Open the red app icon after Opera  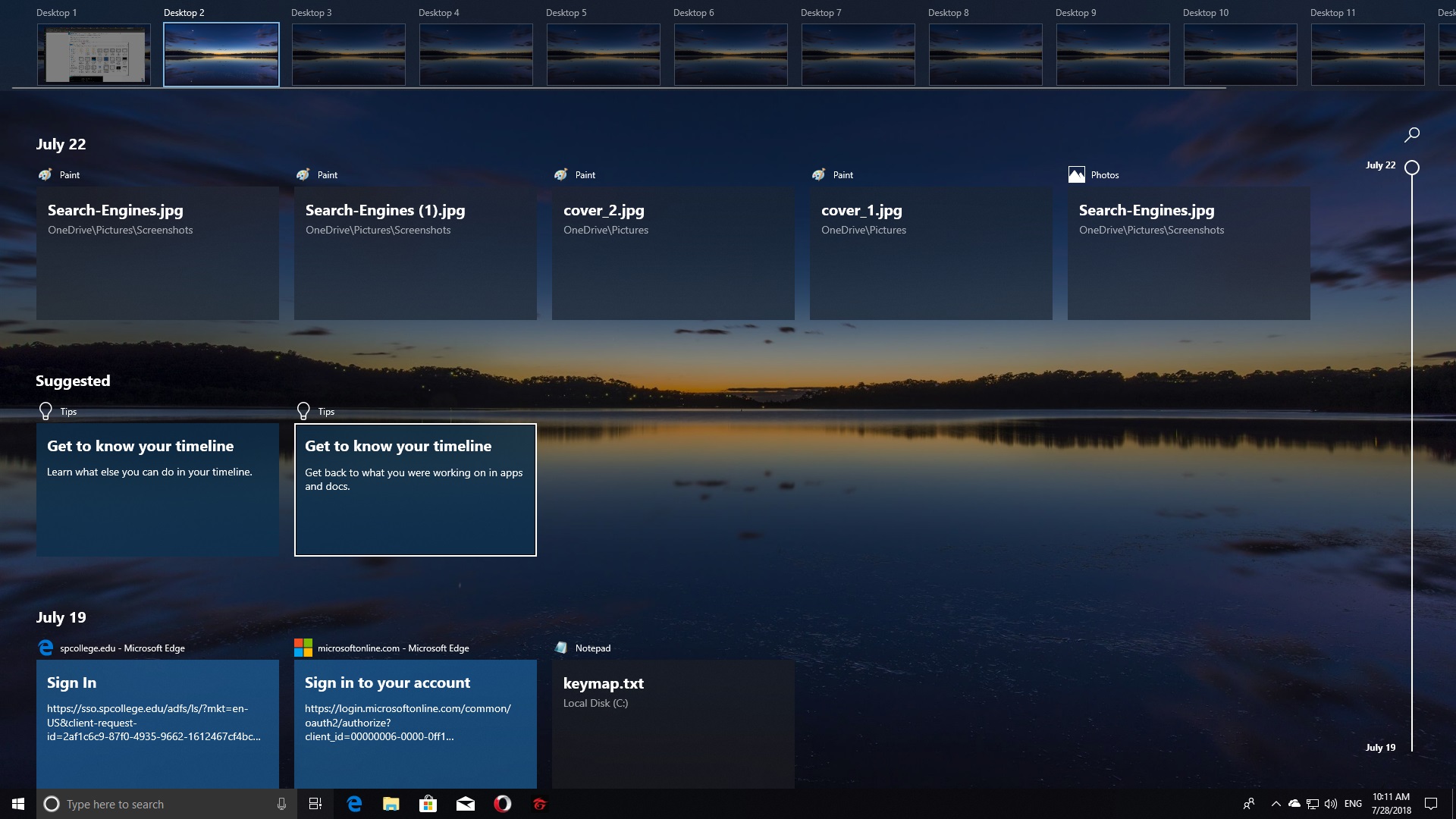coord(540,804)
